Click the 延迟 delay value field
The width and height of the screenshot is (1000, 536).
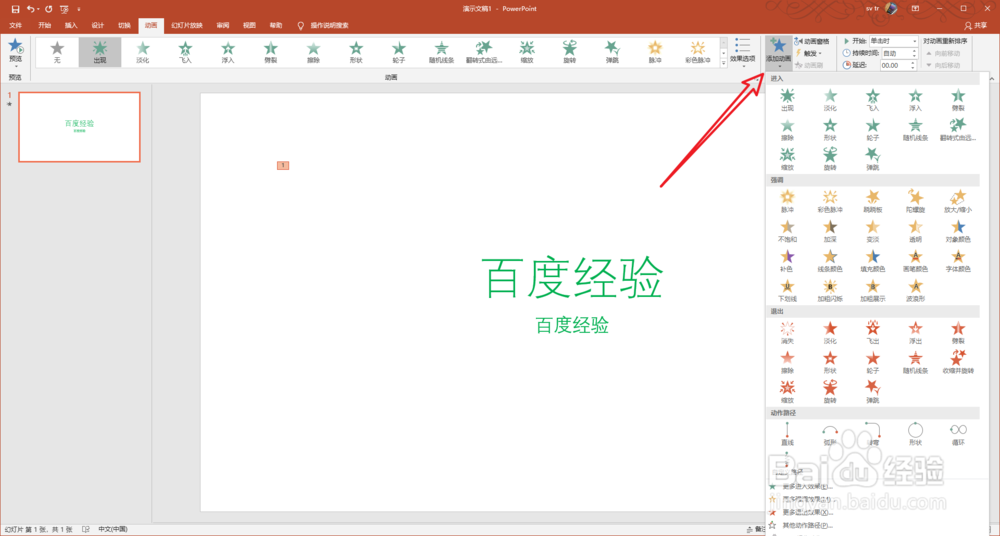(x=895, y=65)
